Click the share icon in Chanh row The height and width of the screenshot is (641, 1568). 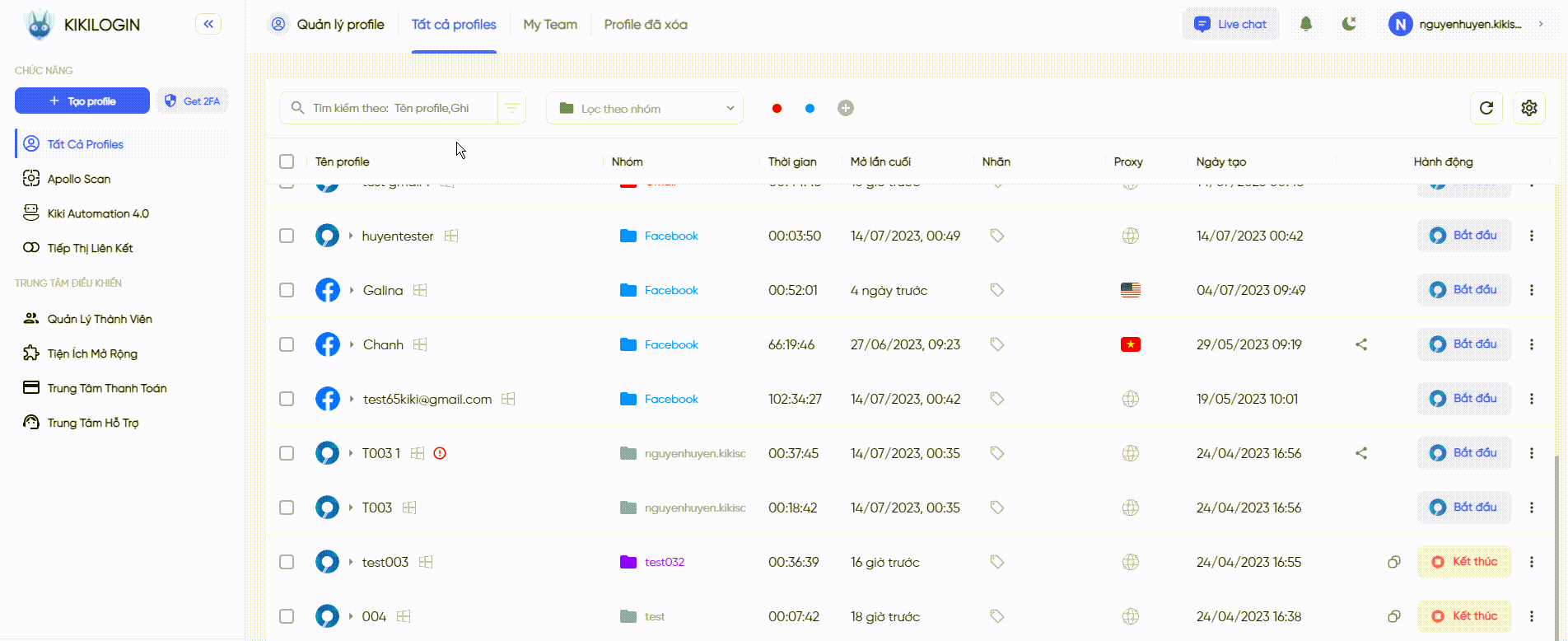click(x=1361, y=344)
